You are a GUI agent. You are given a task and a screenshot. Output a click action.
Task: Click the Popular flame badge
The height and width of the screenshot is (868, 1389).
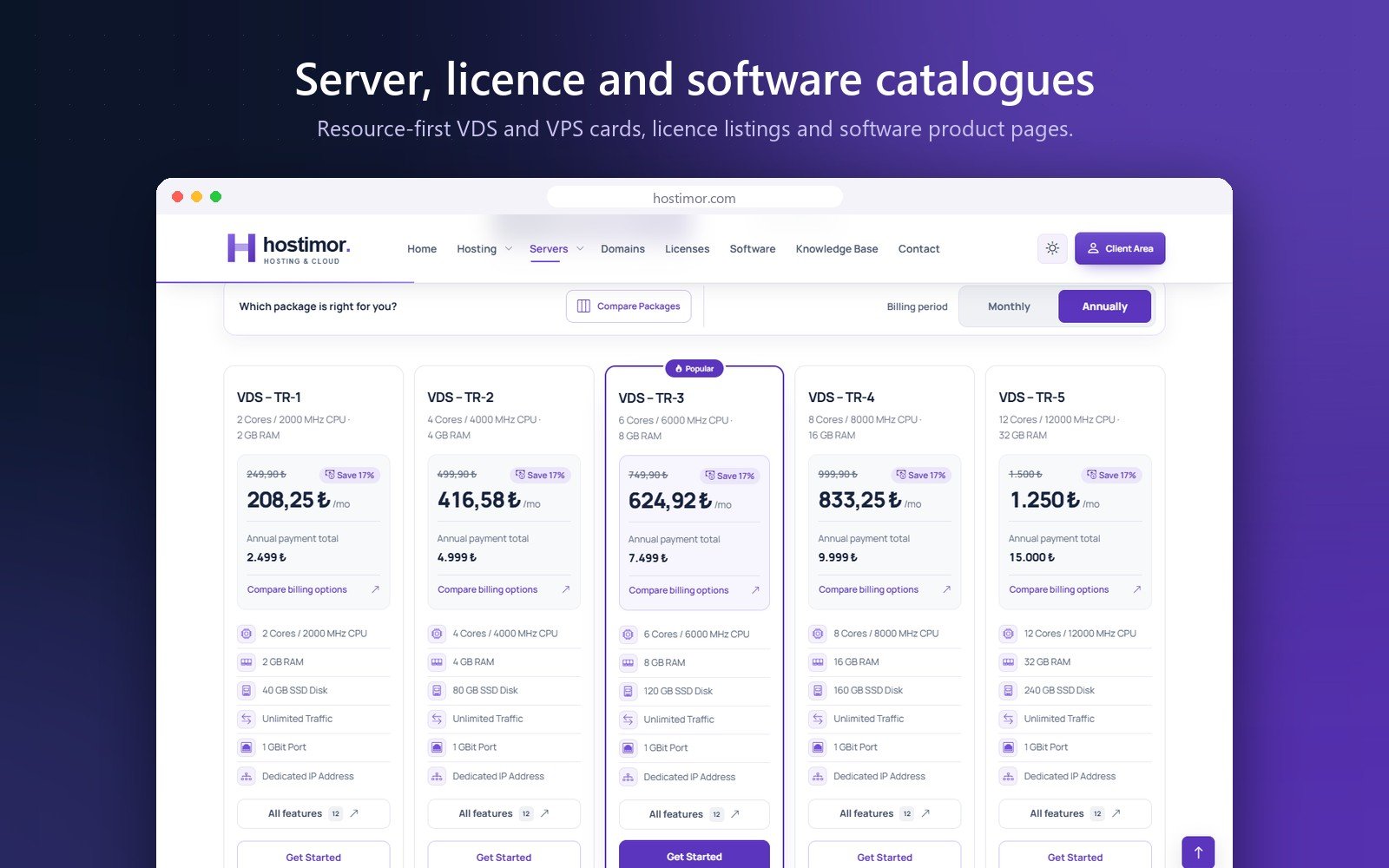click(x=694, y=369)
